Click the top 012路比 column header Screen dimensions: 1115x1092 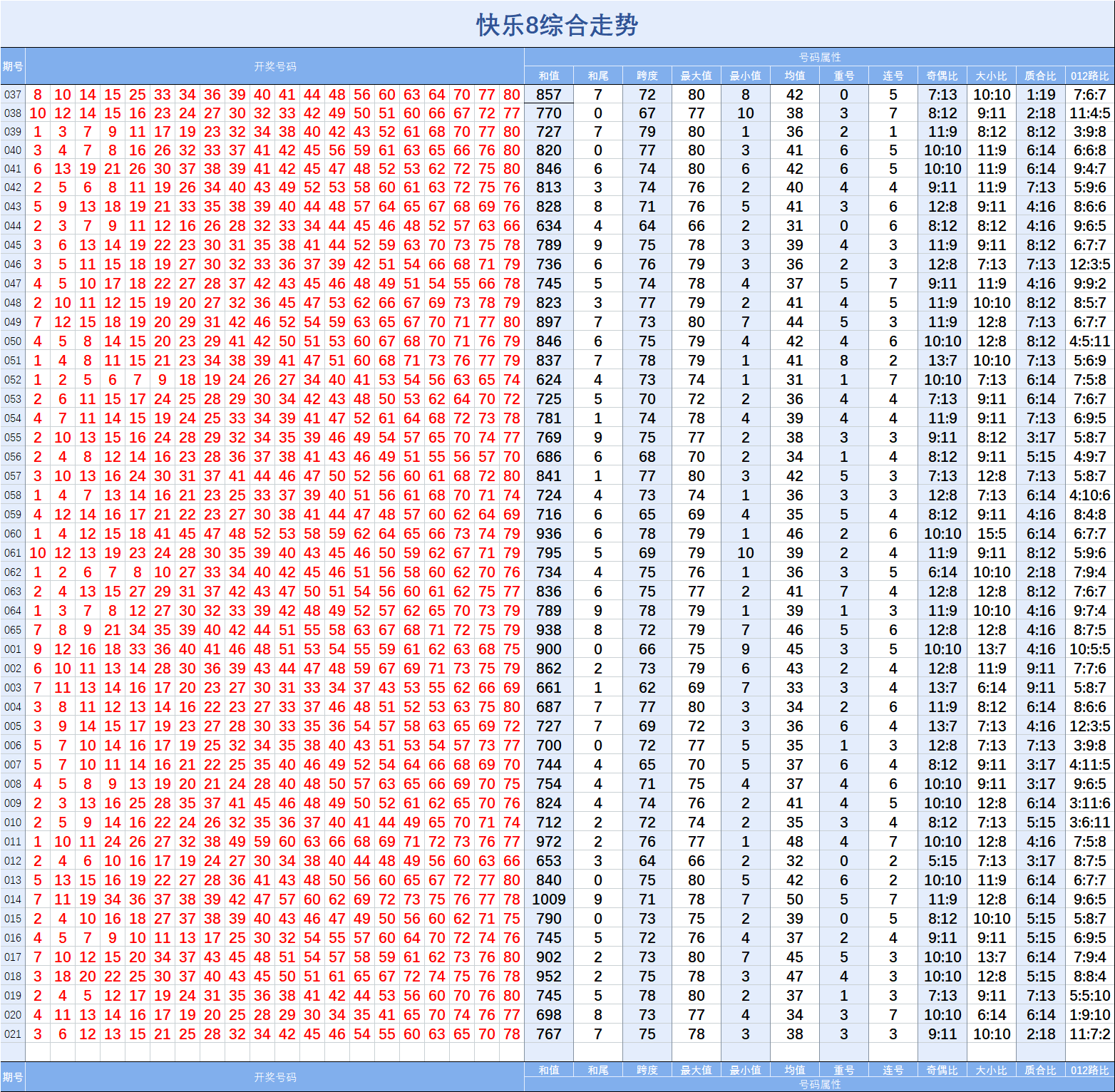(1090, 76)
